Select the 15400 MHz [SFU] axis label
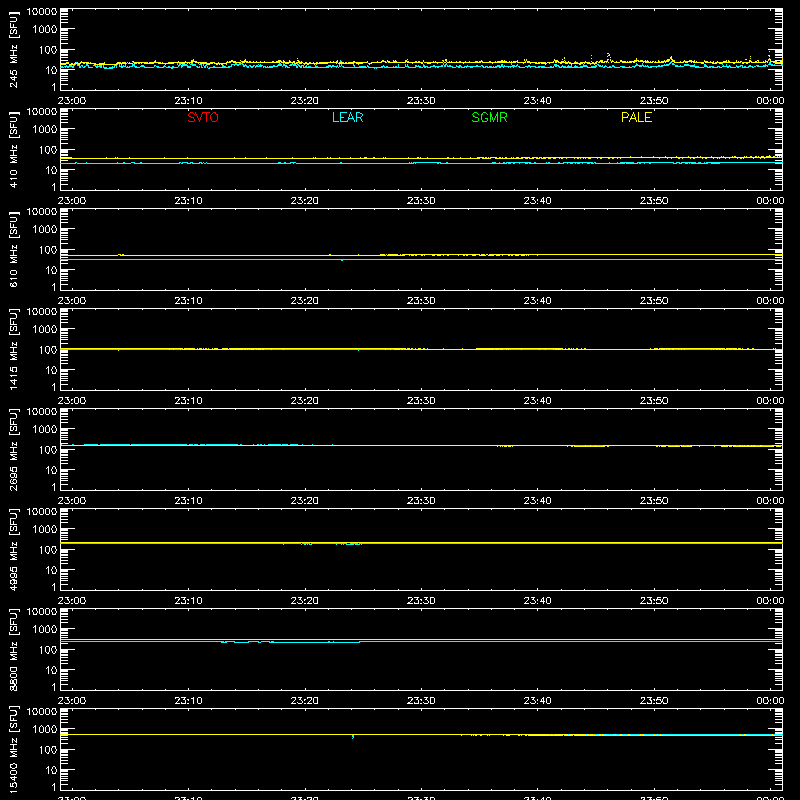800x800 pixels. [x=13, y=749]
